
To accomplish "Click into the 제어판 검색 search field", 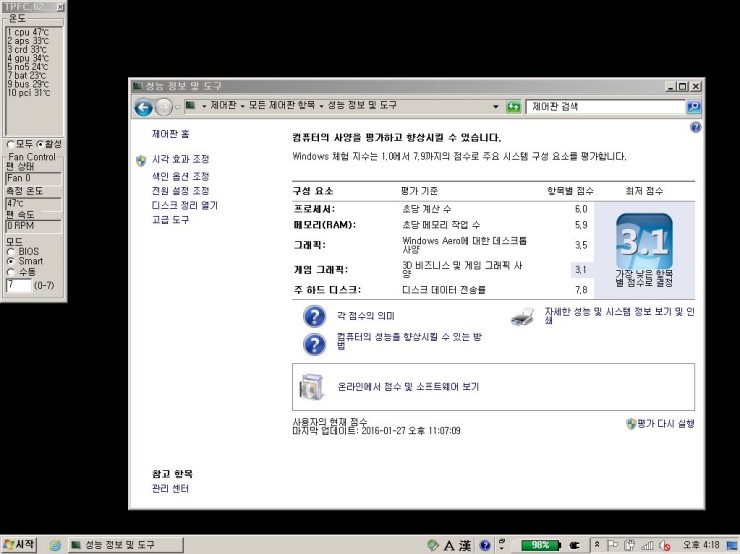I will 605,107.
